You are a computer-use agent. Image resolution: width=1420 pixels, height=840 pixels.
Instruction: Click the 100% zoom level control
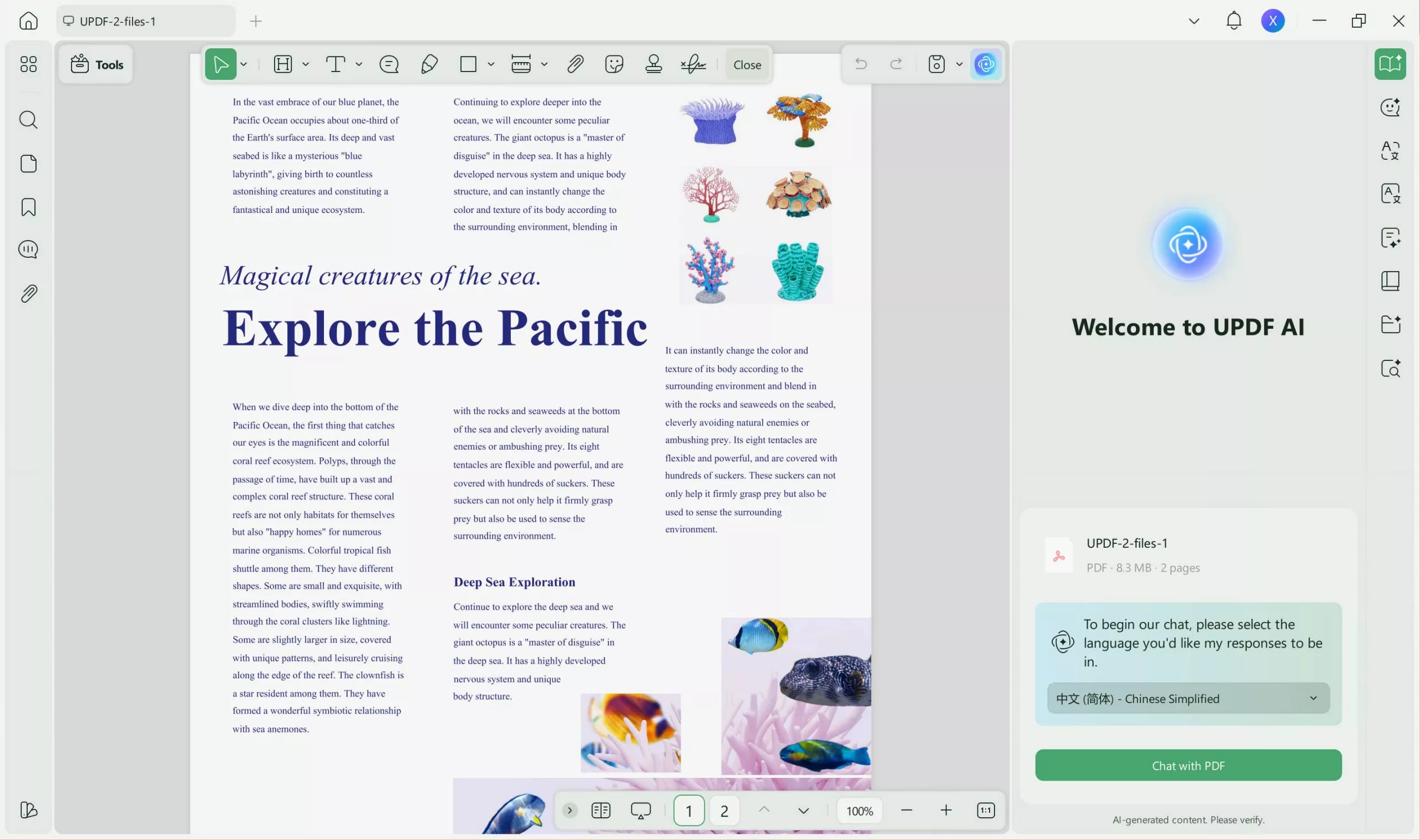coord(859,810)
